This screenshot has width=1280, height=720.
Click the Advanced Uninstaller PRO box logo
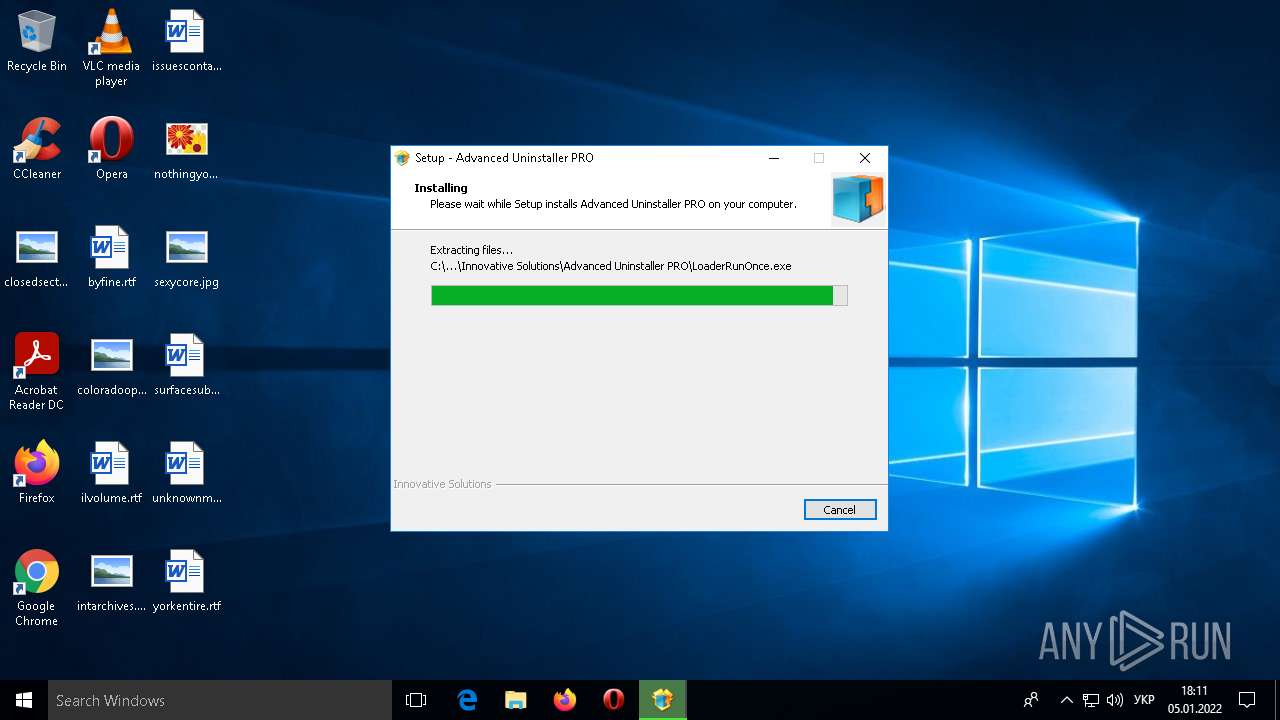point(858,198)
